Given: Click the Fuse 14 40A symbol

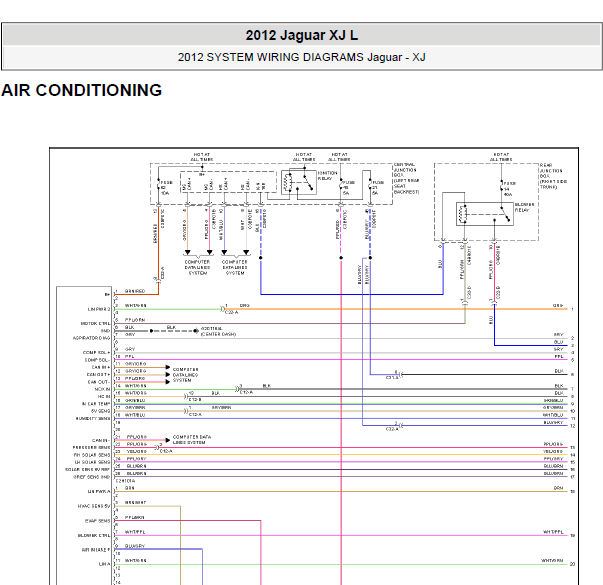Looking at the screenshot, I should [x=501, y=187].
